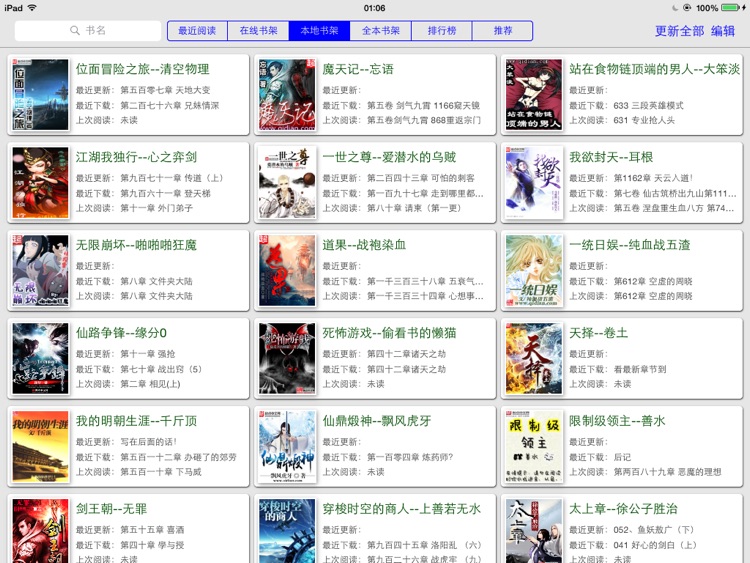Select title 位面冒险之旅--清空物理
Viewport: 750px width, 563px height.
pyautogui.click(x=143, y=69)
